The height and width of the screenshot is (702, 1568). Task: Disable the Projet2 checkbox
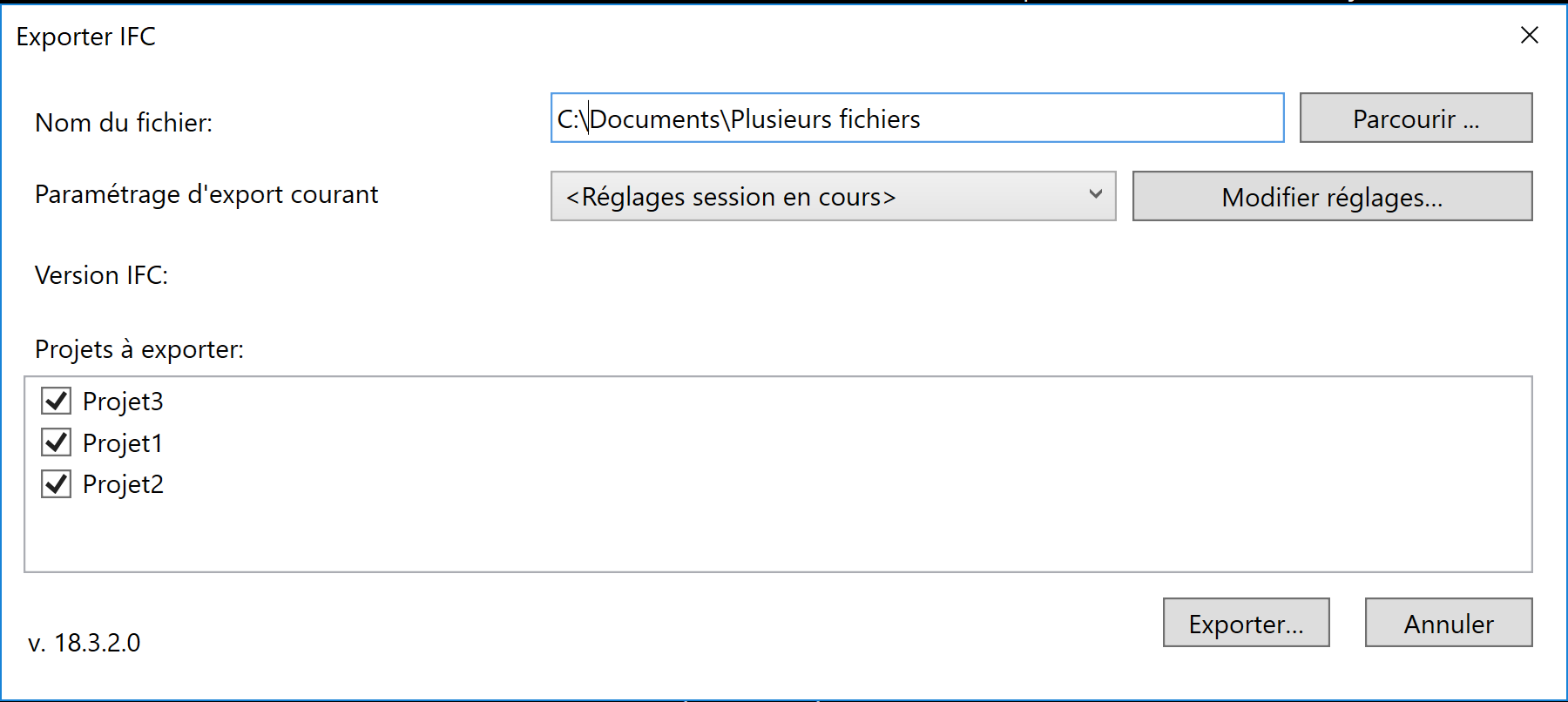point(57,483)
